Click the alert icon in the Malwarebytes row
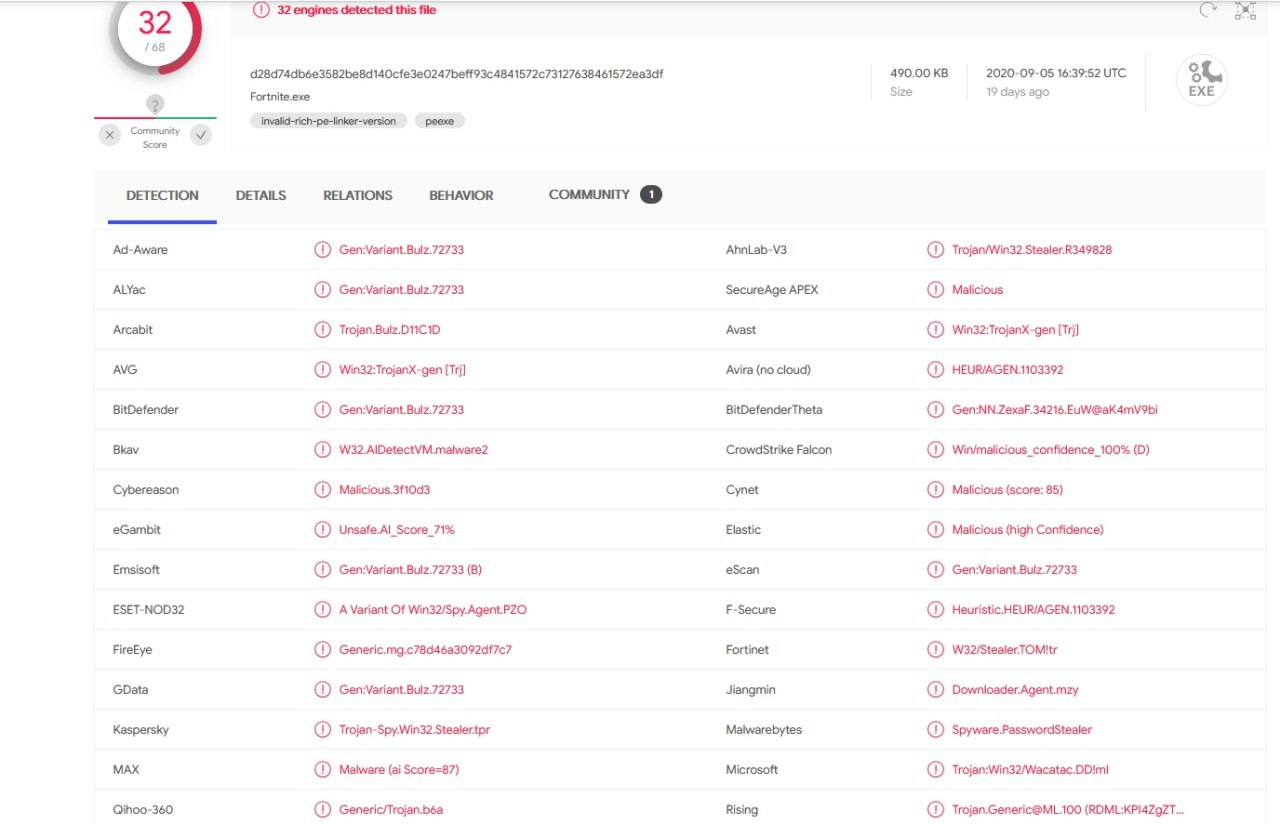This screenshot has width=1280, height=824. point(935,730)
